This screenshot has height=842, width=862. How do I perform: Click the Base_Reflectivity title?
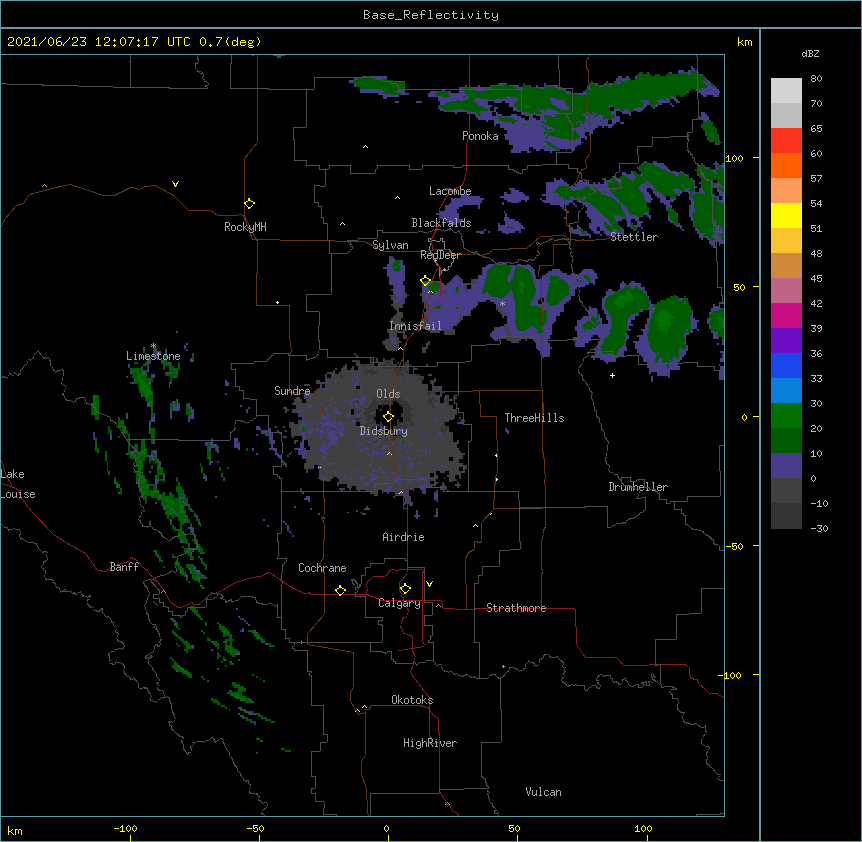[x=431, y=15]
